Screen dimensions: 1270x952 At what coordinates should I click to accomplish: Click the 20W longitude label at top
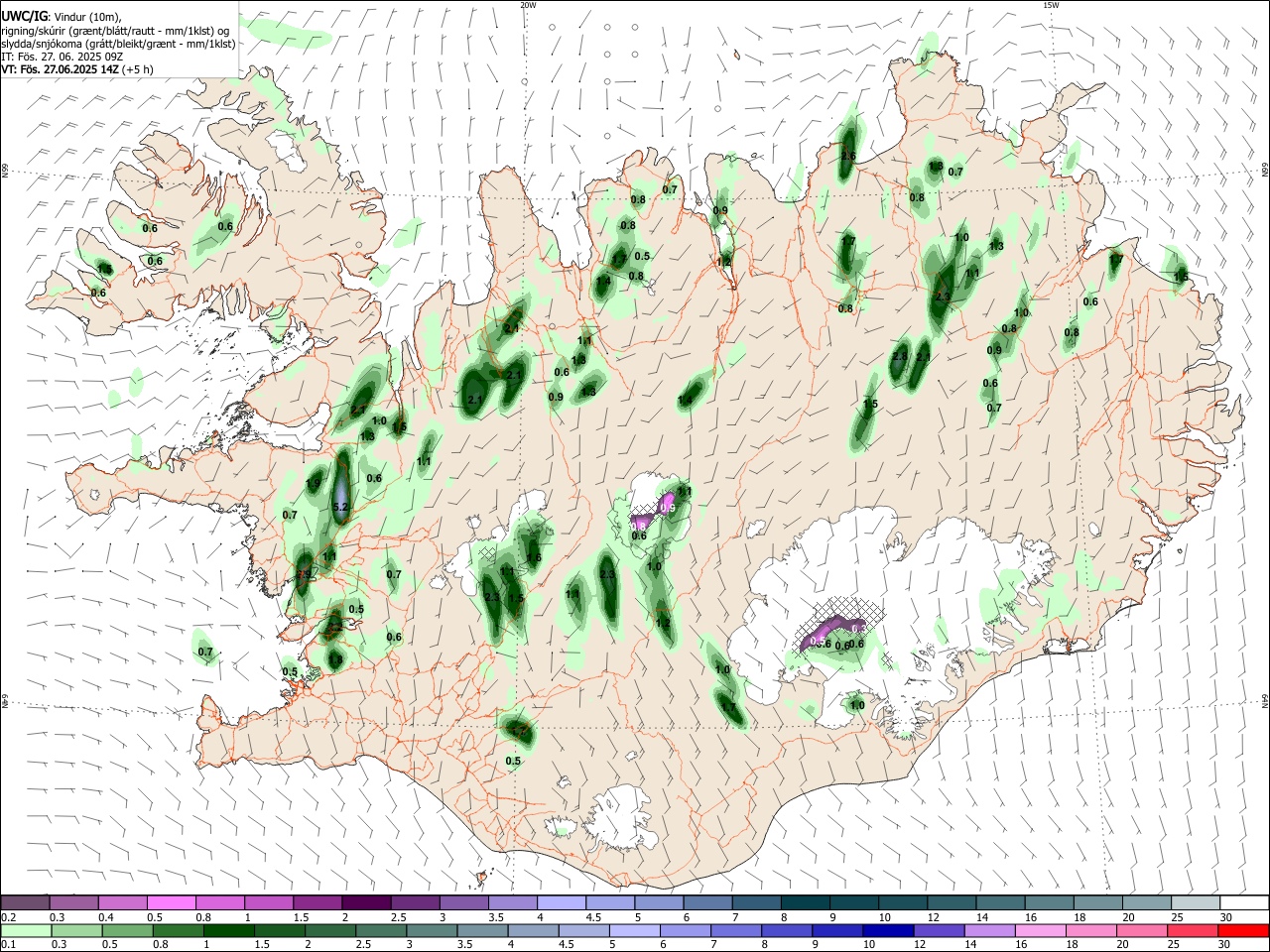[528, 5]
